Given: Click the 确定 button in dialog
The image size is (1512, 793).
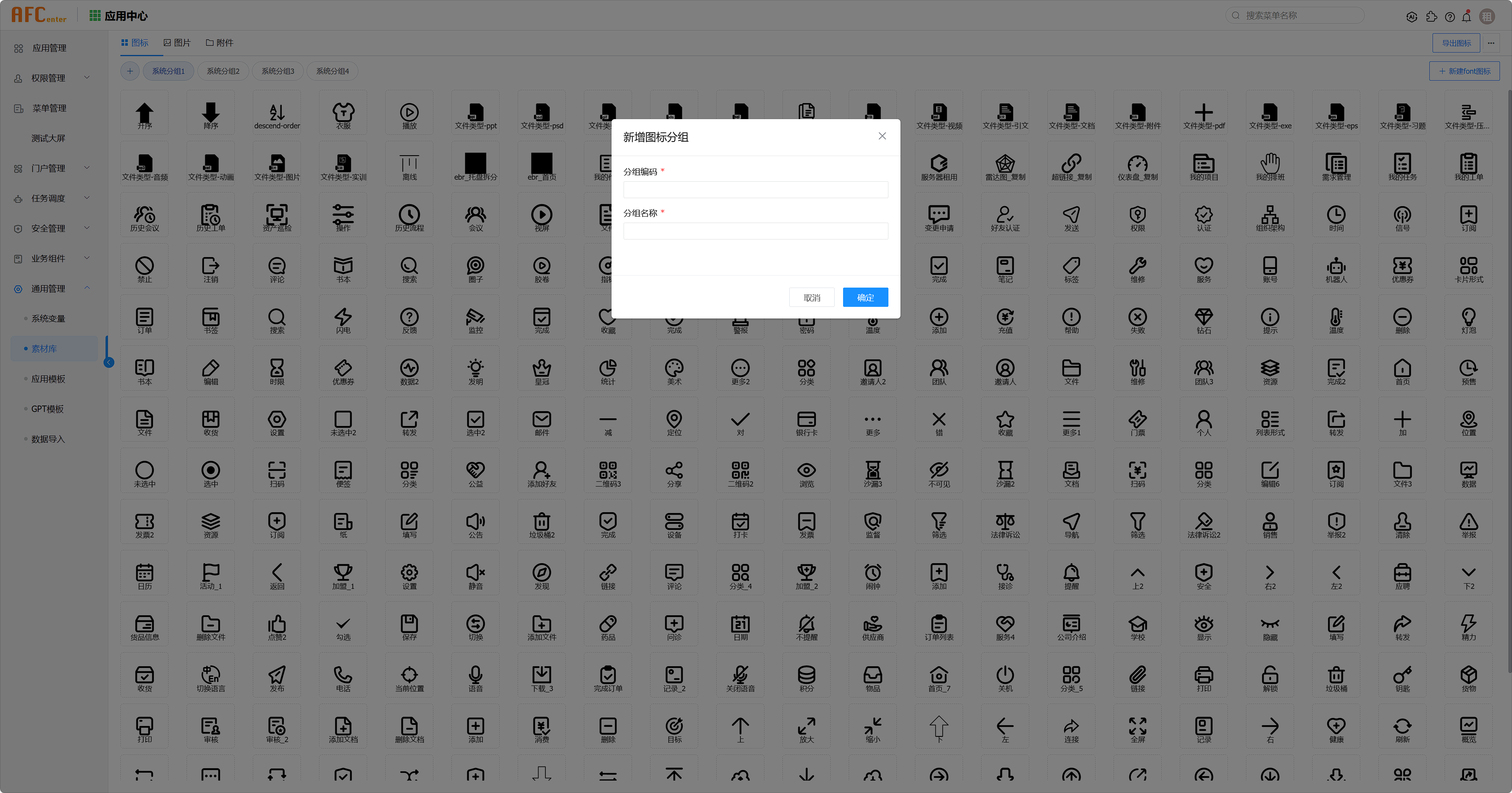Looking at the screenshot, I should coord(865,297).
